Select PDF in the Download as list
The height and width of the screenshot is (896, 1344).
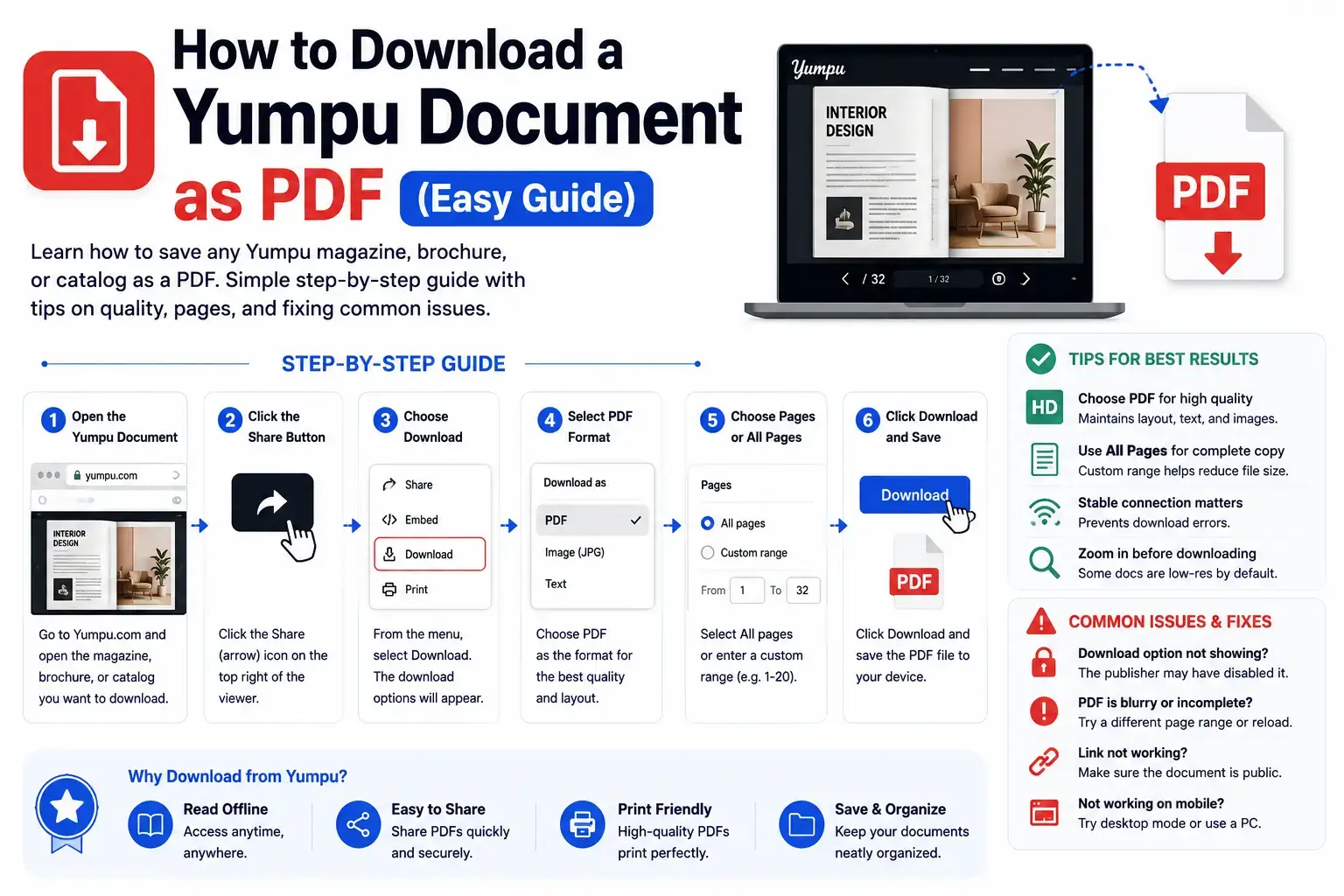pos(591,520)
